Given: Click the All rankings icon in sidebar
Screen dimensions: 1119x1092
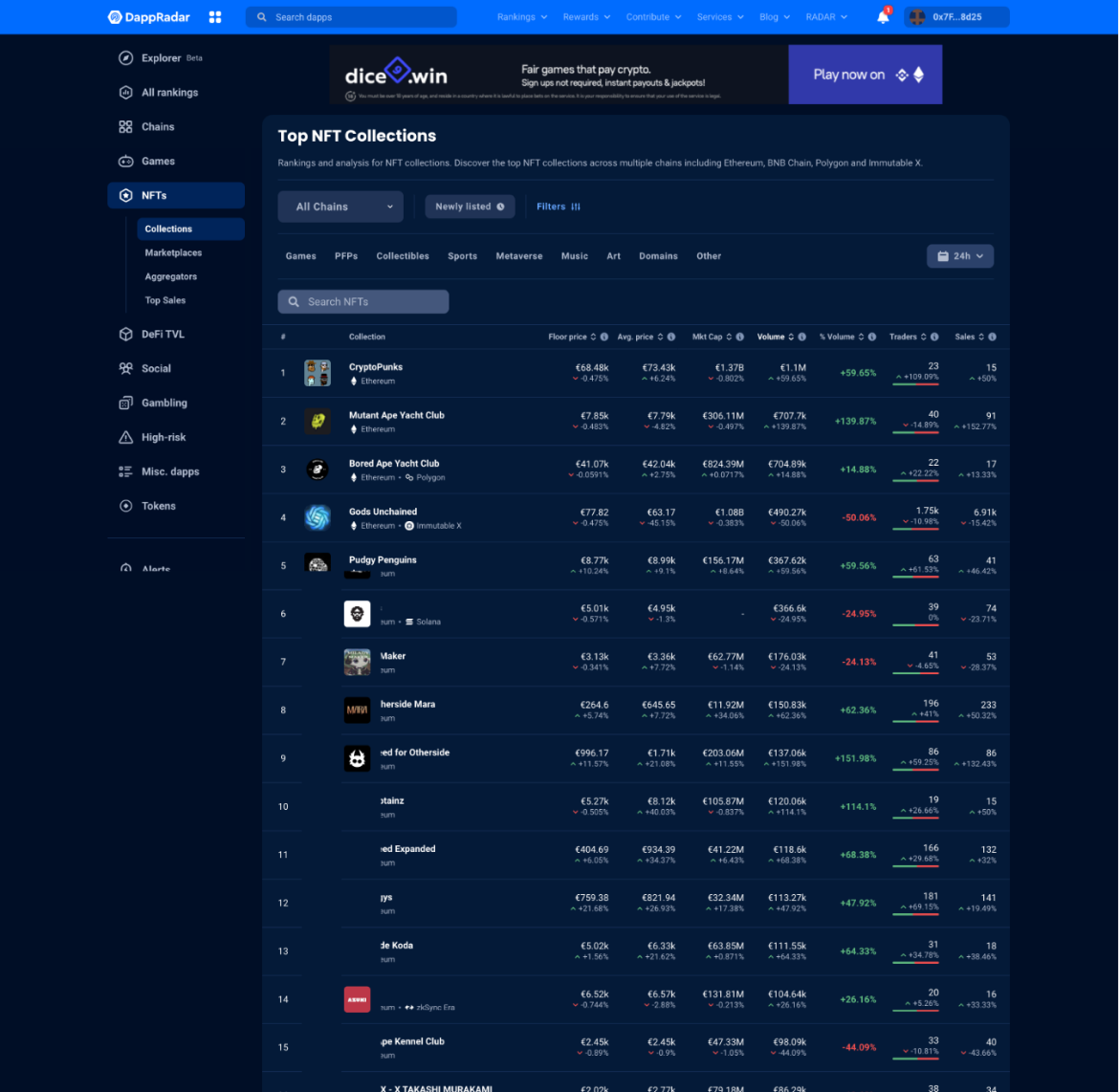Looking at the screenshot, I should tap(125, 92).
